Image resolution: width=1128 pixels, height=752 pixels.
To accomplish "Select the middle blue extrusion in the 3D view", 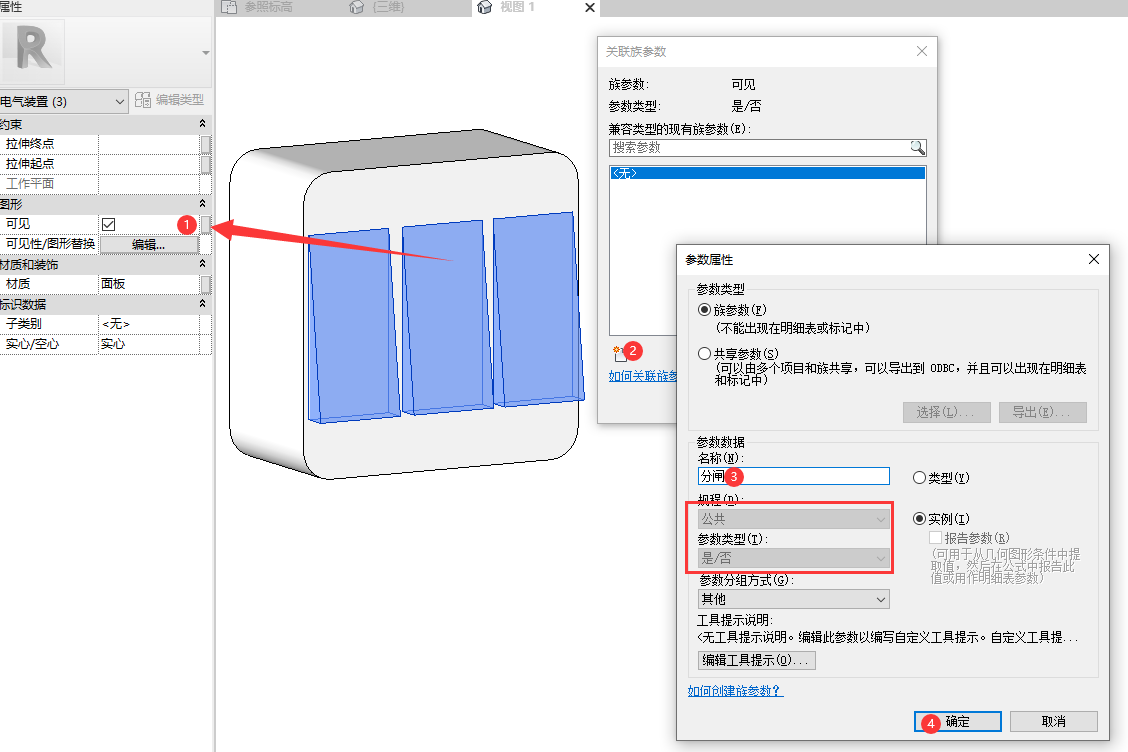I will point(447,317).
